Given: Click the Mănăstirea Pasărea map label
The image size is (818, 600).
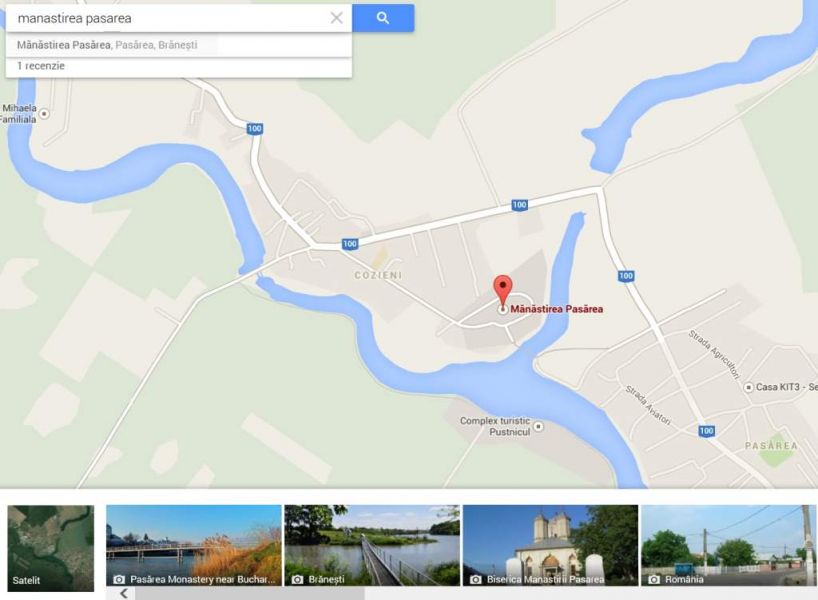Looking at the screenshot, I should (x=557, y=309).
